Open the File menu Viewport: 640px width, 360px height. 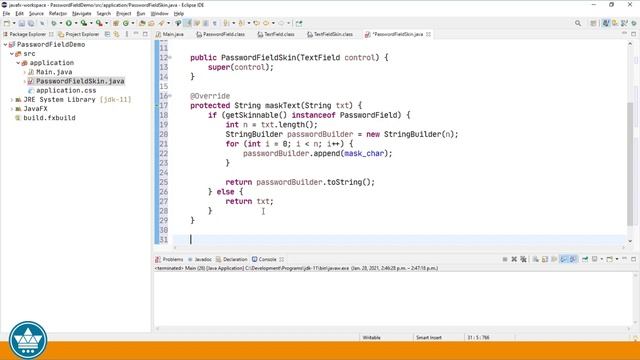[x=6, y=13]
